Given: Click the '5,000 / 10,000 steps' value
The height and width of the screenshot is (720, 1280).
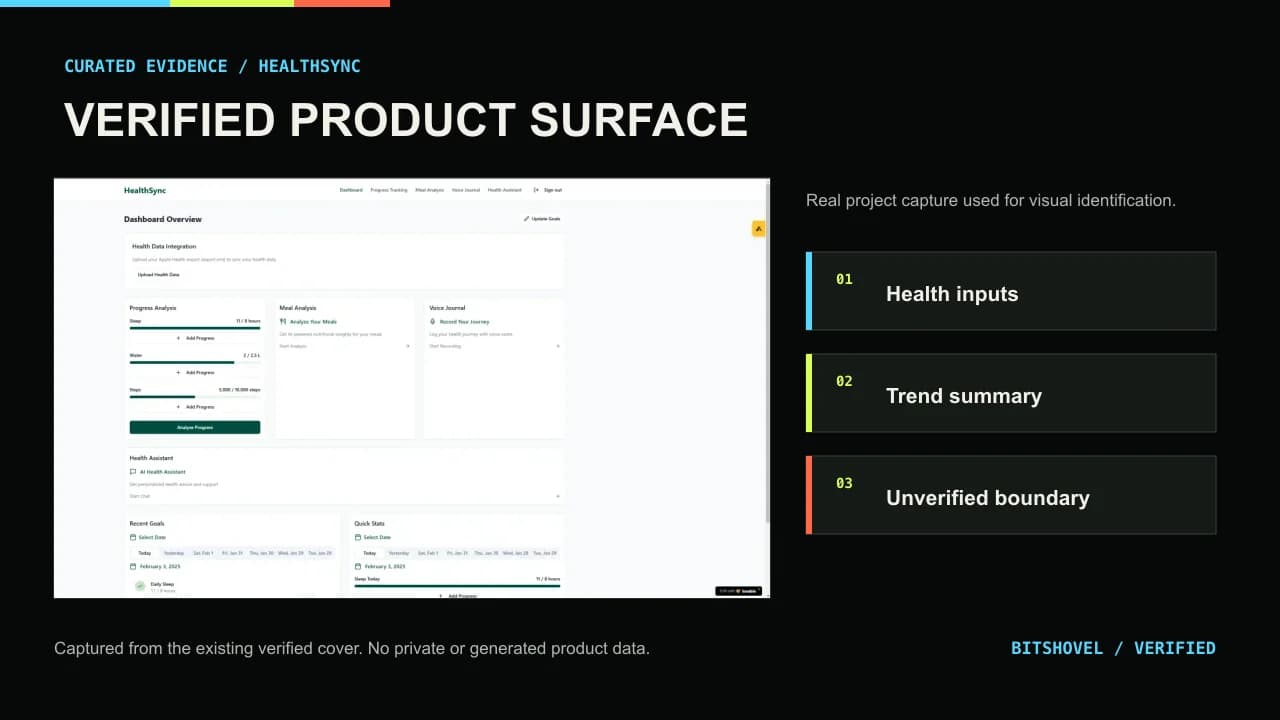Looking at the screenshot, I should coord(240,390).
